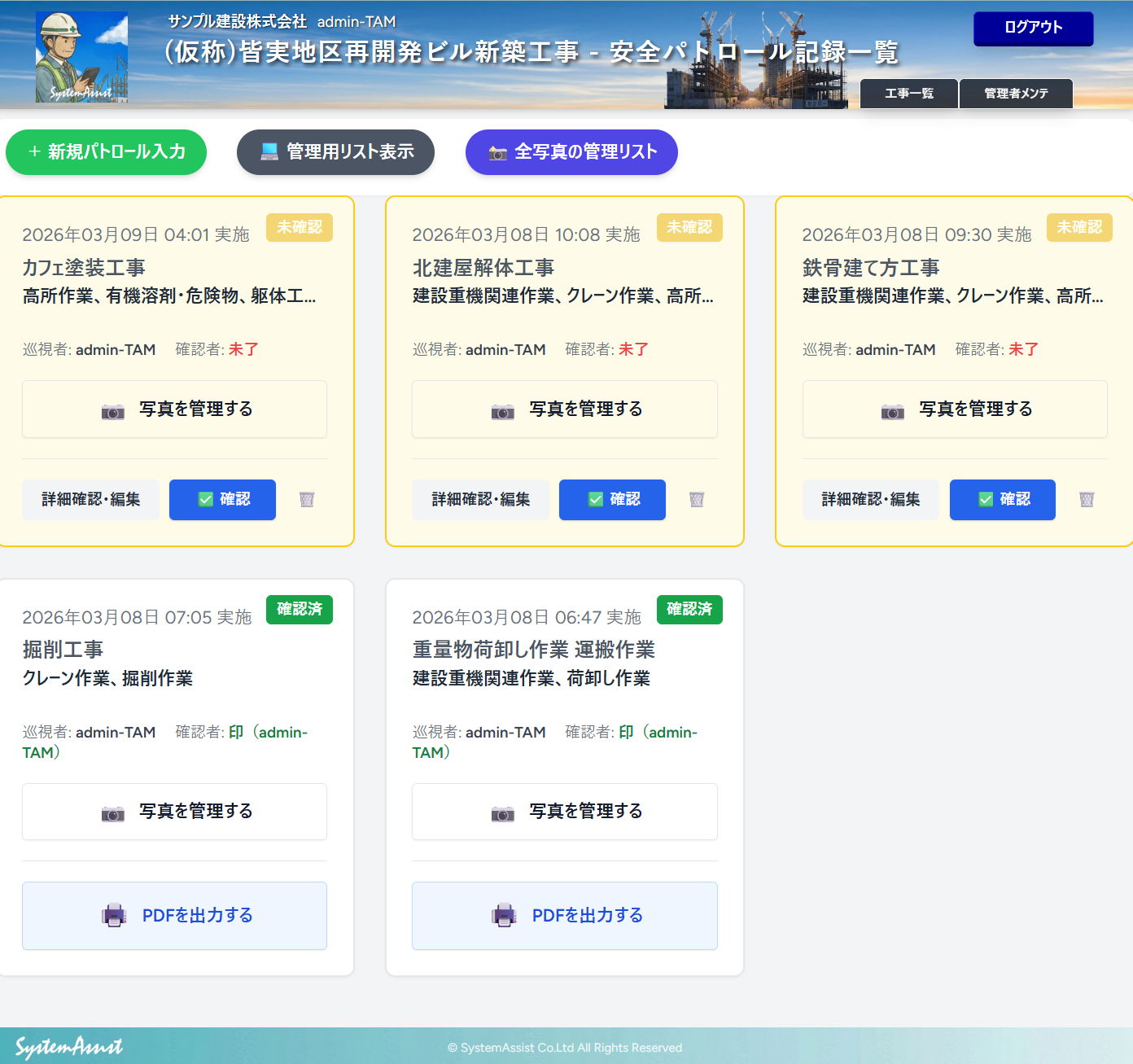Open 詳細確認・編集 for 鉄骨建て方工事

[x=871, y=500]
